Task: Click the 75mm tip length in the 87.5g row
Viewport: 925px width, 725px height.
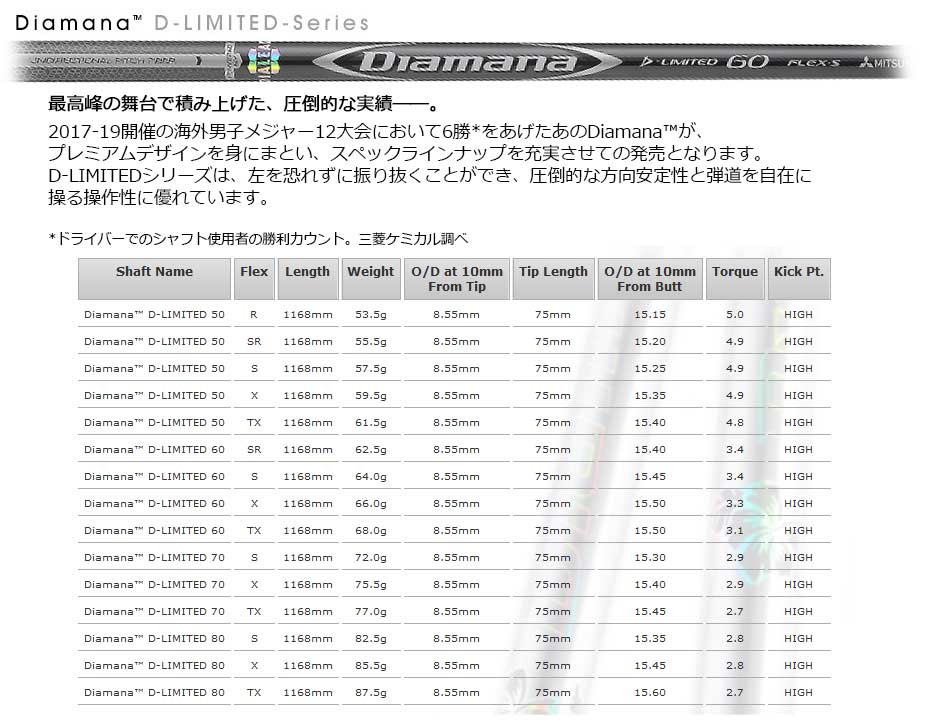Action: click(x=553, y=693)
